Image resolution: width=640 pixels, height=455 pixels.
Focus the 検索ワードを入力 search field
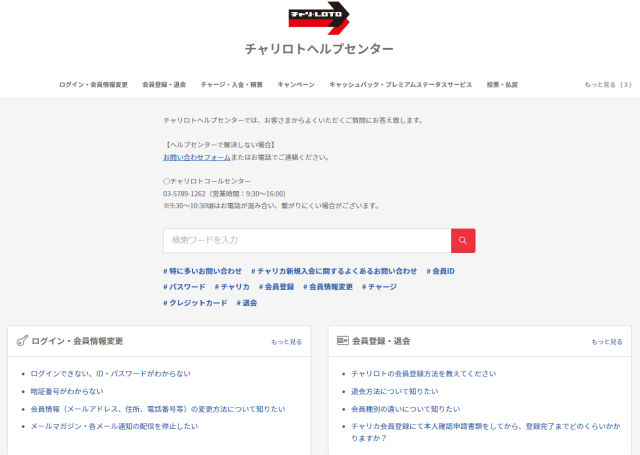tap(307, 240)
